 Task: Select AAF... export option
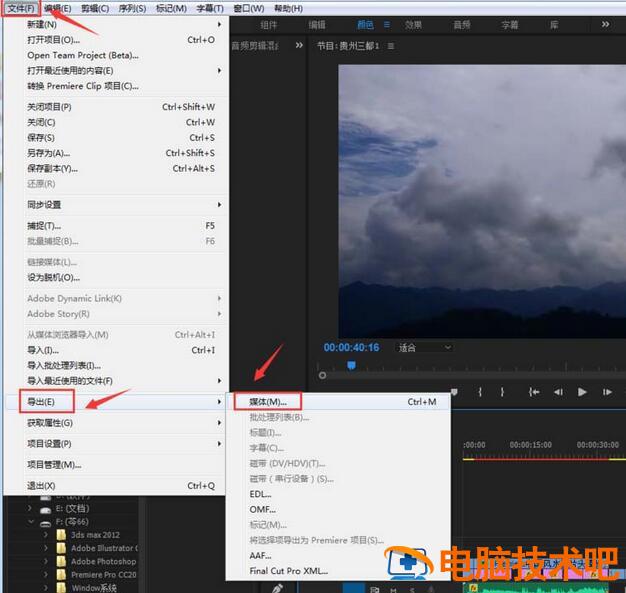338,555
